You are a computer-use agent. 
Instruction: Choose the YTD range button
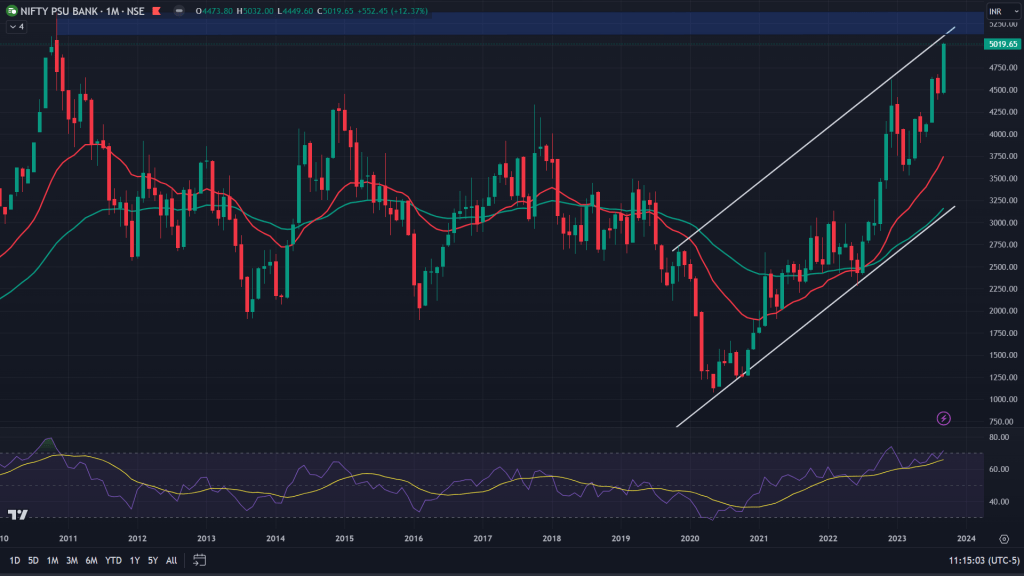[112, 560]
